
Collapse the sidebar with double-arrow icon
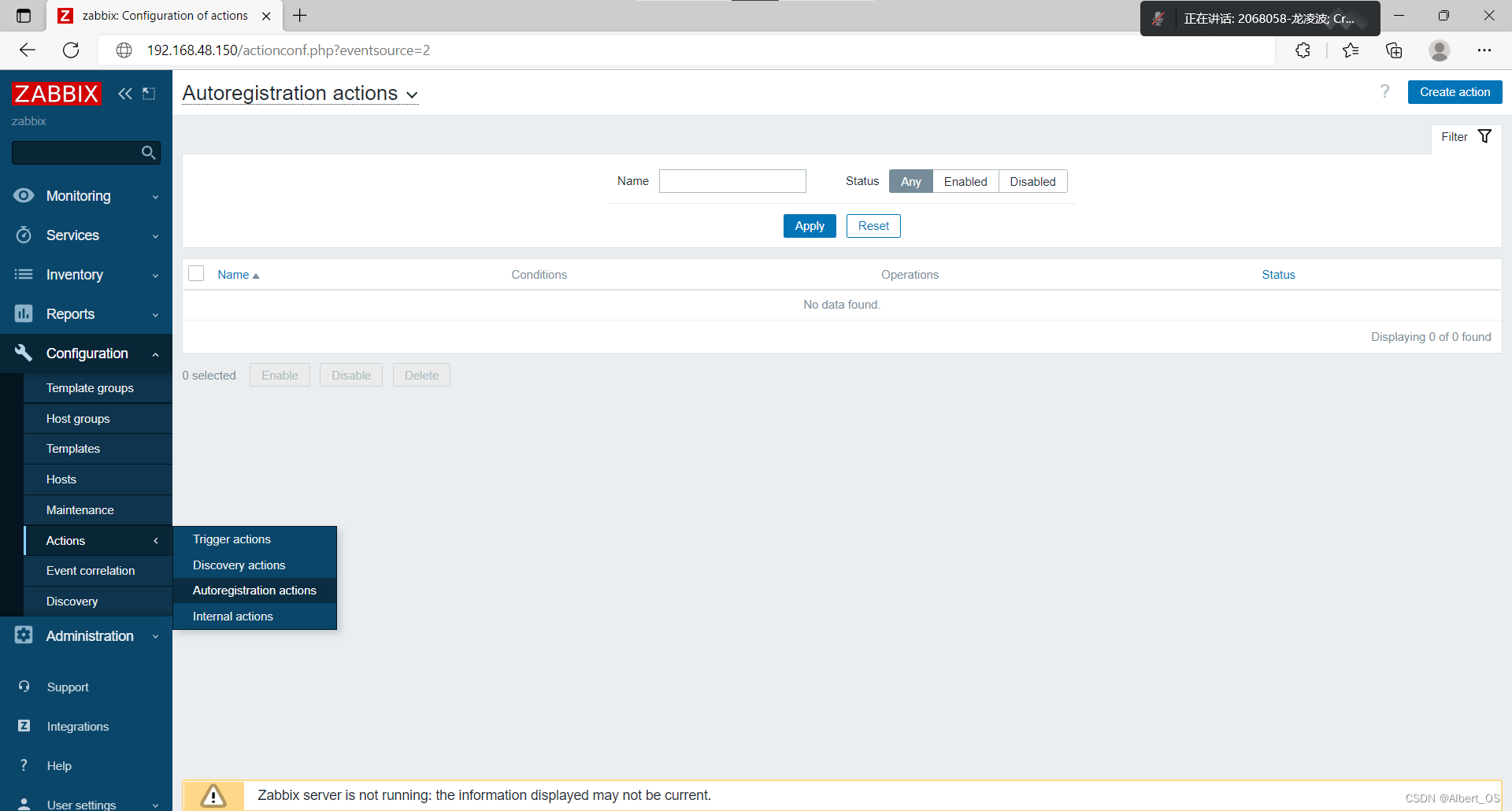pyautogui.click(x=124, y=94)
